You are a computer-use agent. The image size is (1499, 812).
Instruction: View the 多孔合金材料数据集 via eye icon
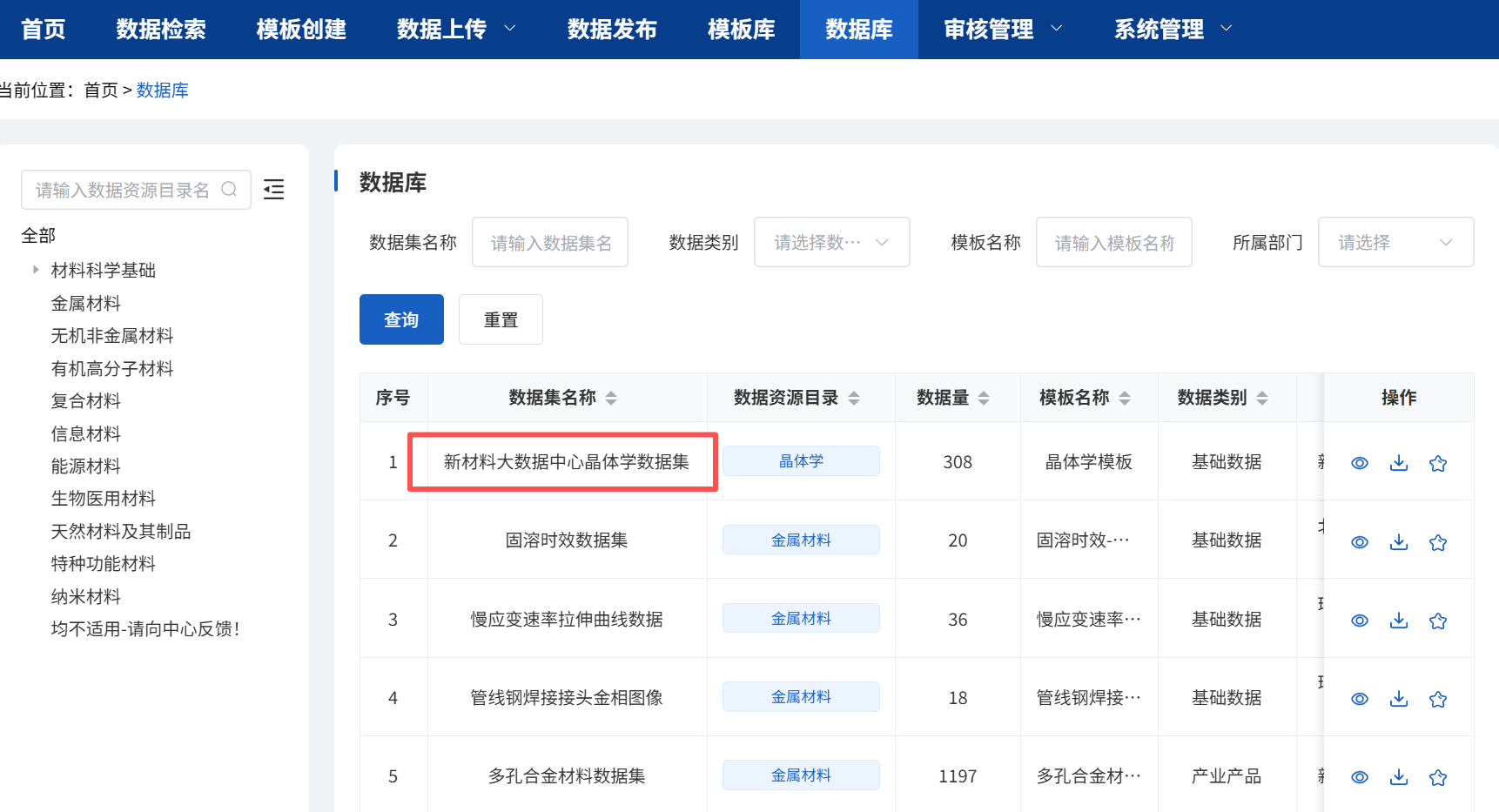pyautogui.click(x=1360, y=776)
